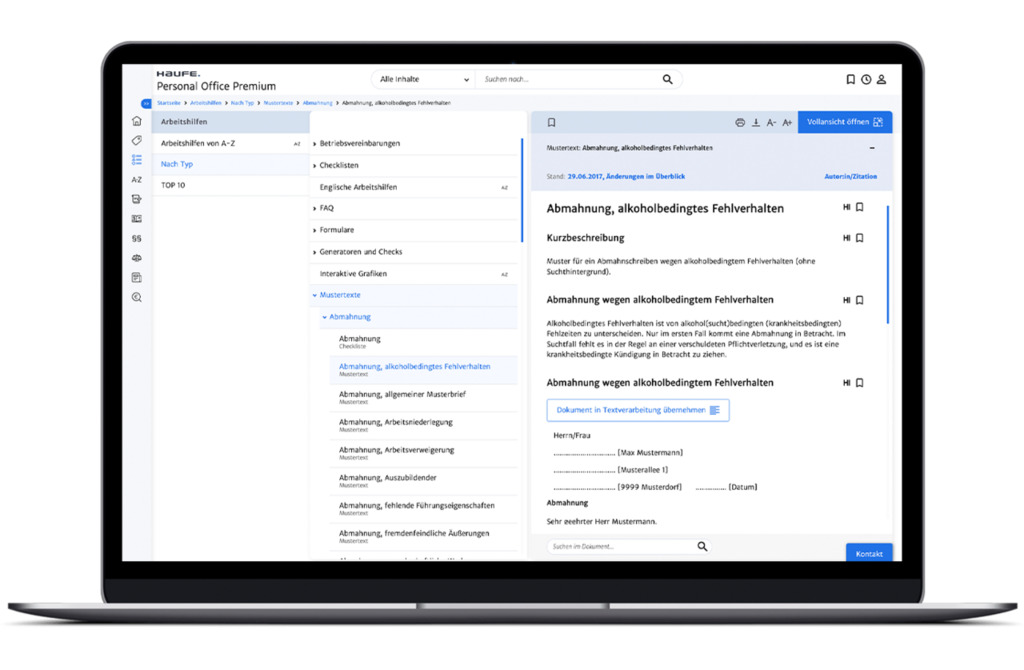Screen dimensions: 1024x670
Task: Select TOP 10 in the Arbeitshilfen menu
Action: tap(173, 183)
